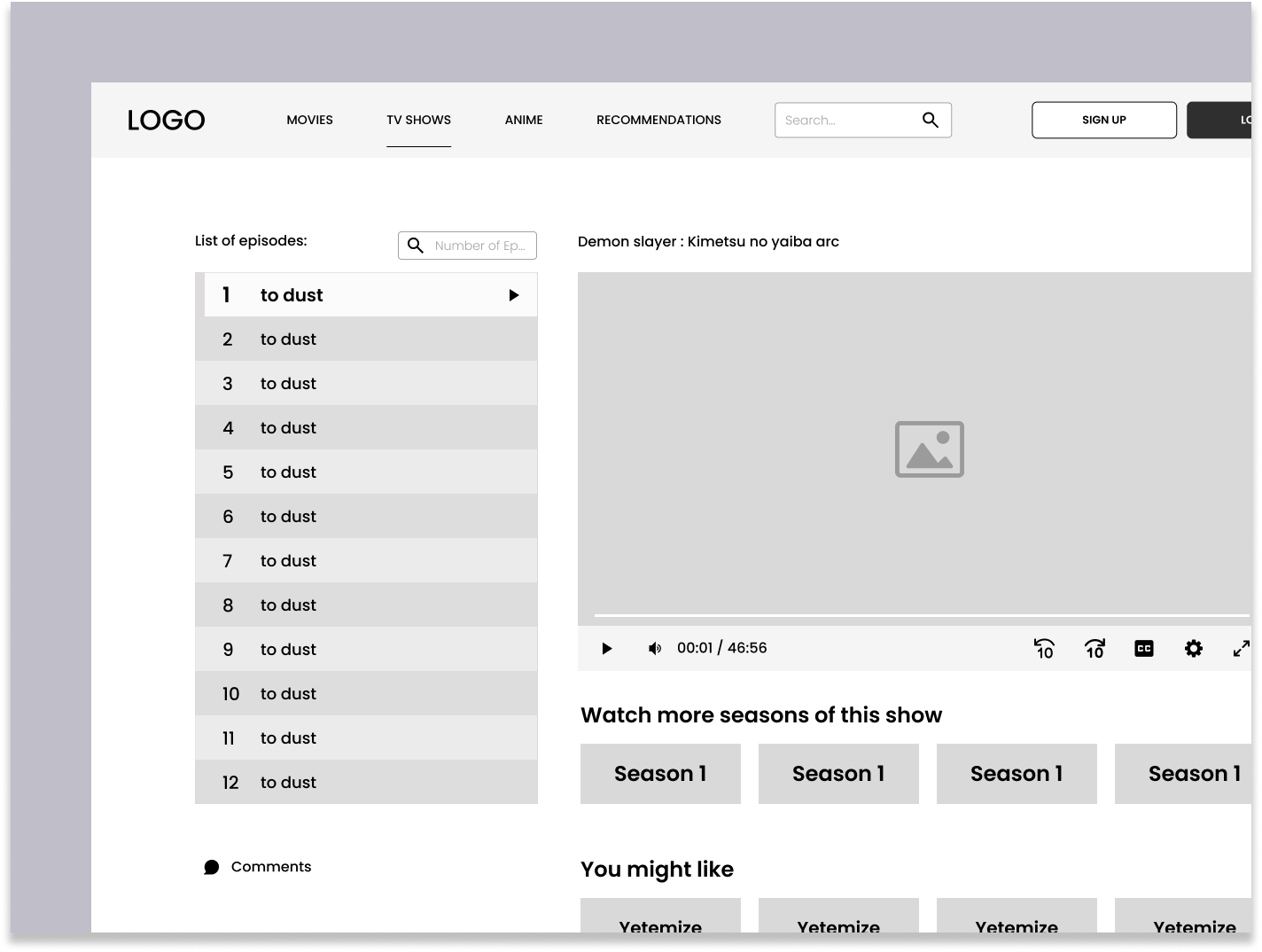This screenshot has width=1262, height=952.
Task: Click the Comments speech bubble icon
Action: tap(211, 866)
